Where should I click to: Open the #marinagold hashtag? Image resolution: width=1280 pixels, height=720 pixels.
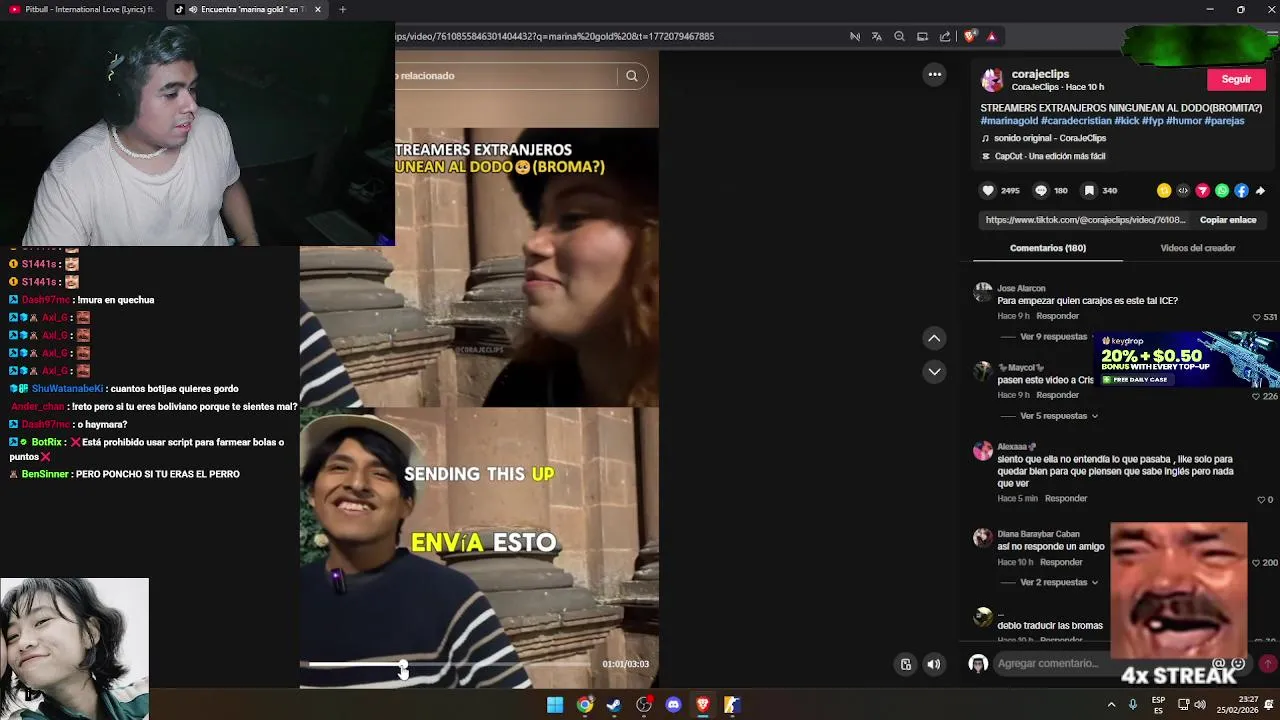(1009, 121)
